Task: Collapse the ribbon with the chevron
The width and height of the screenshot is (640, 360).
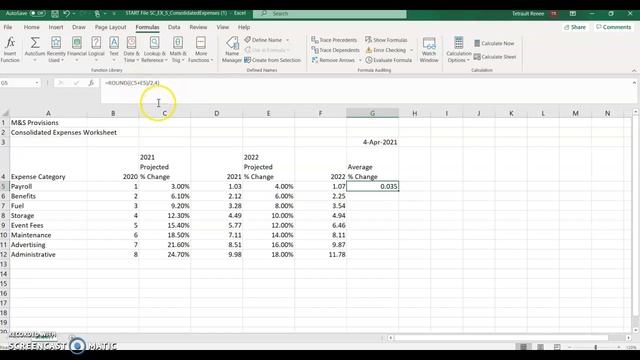Action: [x=634, y=71]
